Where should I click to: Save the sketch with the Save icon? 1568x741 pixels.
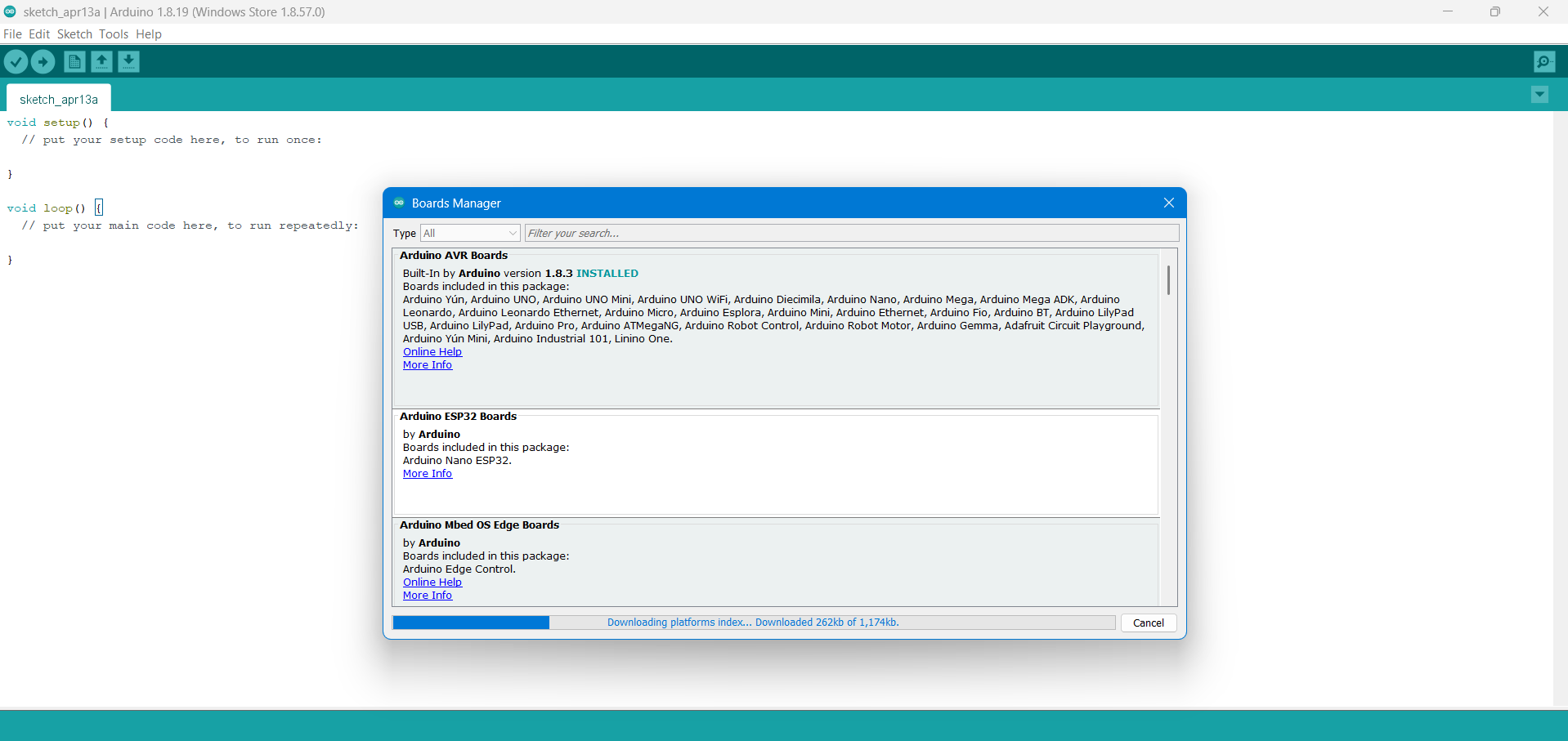coord(128,61)
